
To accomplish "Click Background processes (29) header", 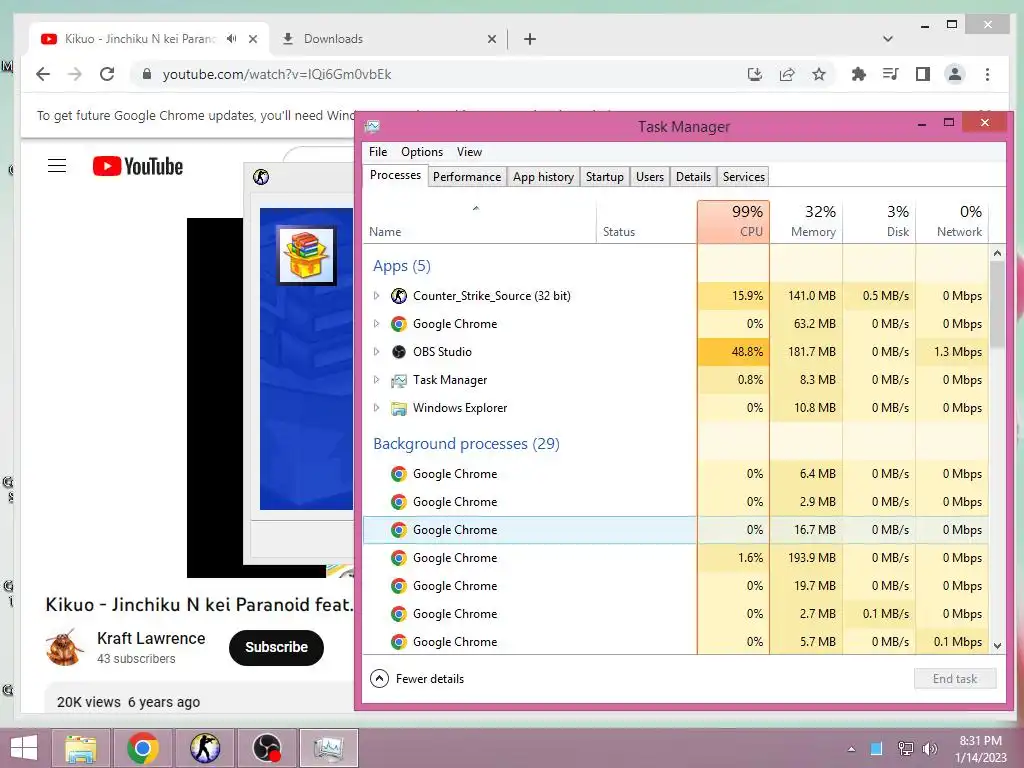I will click(x=466, y=444).
